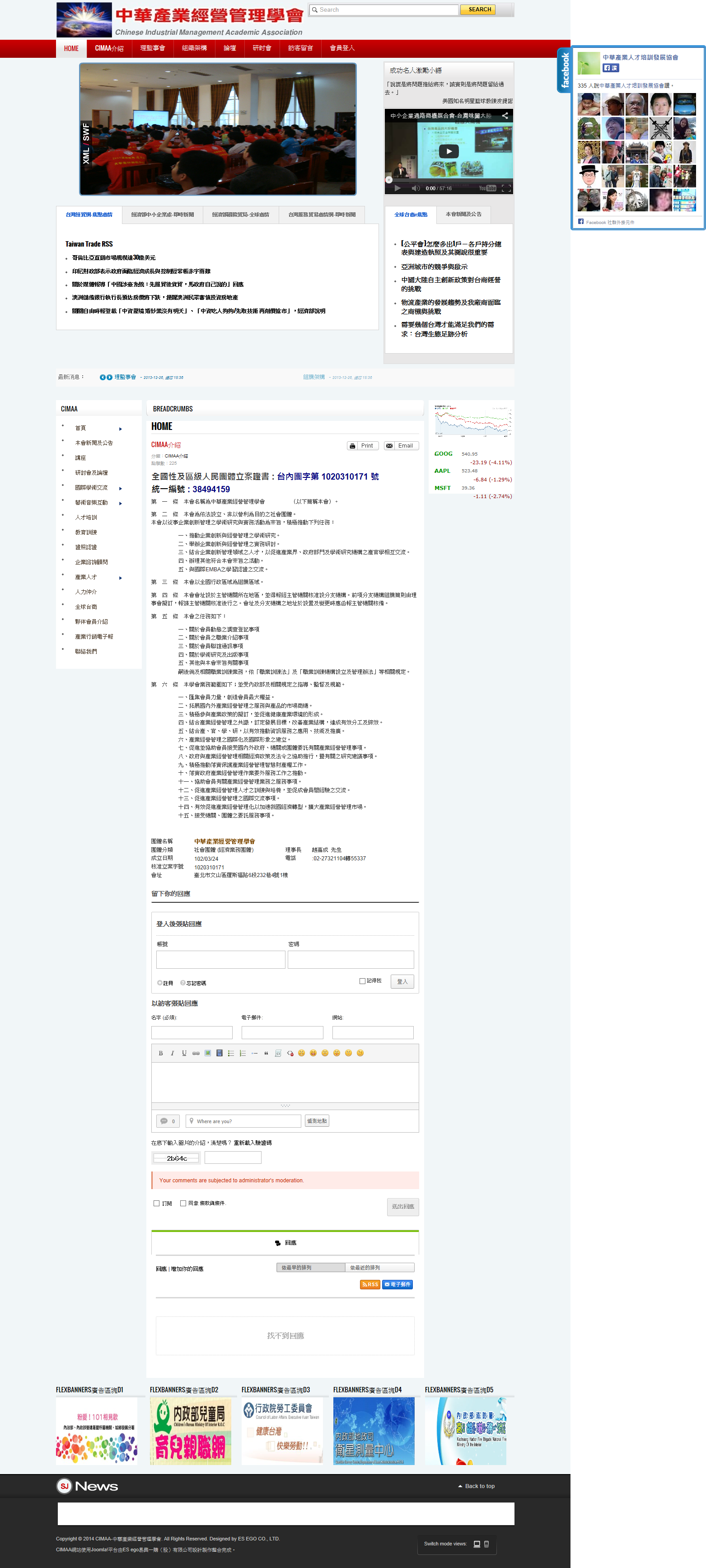Switch to the 本會新聞及公告 tab
Screen dimensions: 706x1568
[463, 214]
